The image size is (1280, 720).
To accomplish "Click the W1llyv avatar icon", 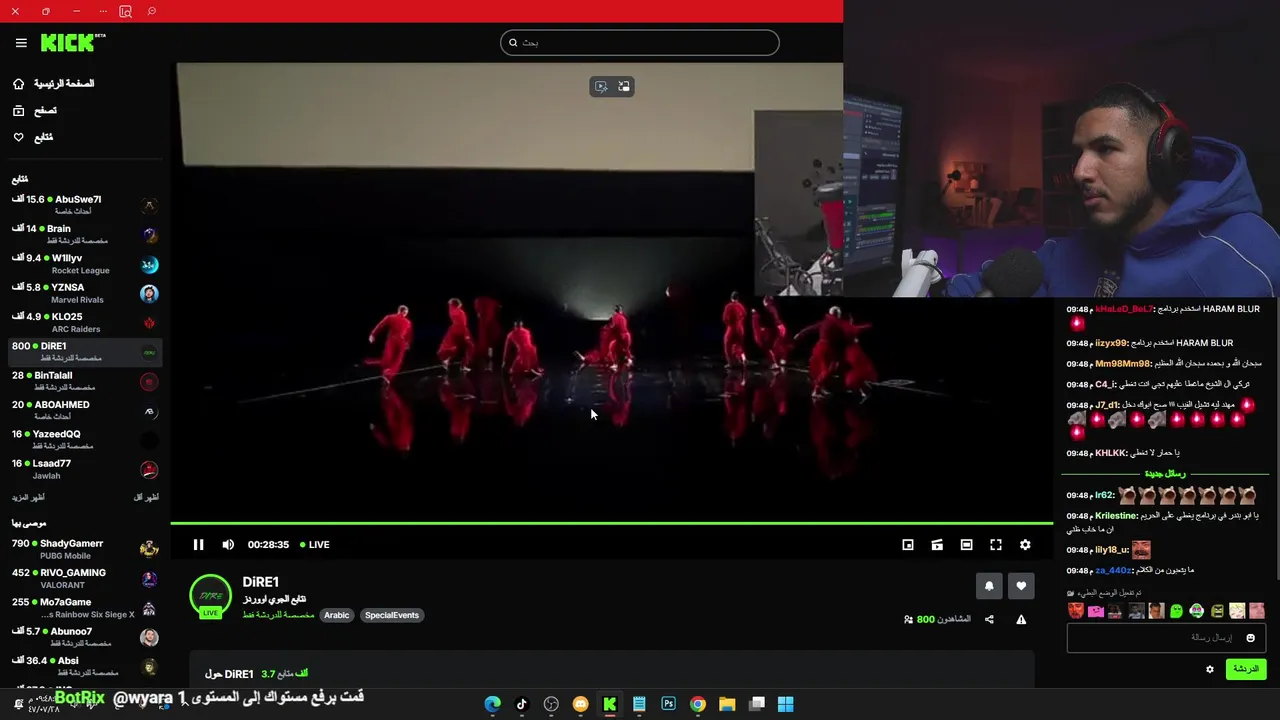I will click(x=149, y=265).
